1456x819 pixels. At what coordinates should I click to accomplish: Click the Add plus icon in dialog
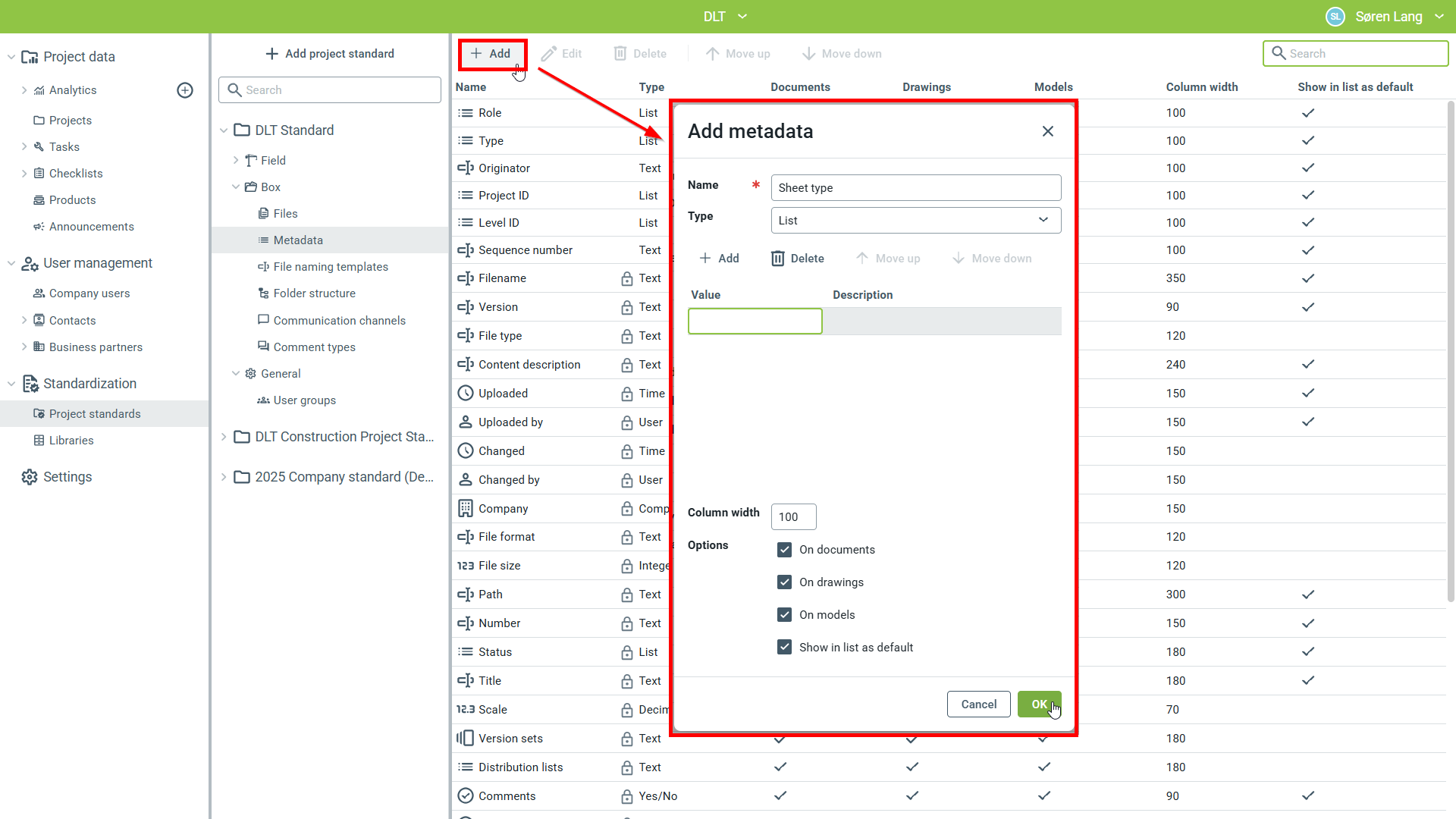705,259
